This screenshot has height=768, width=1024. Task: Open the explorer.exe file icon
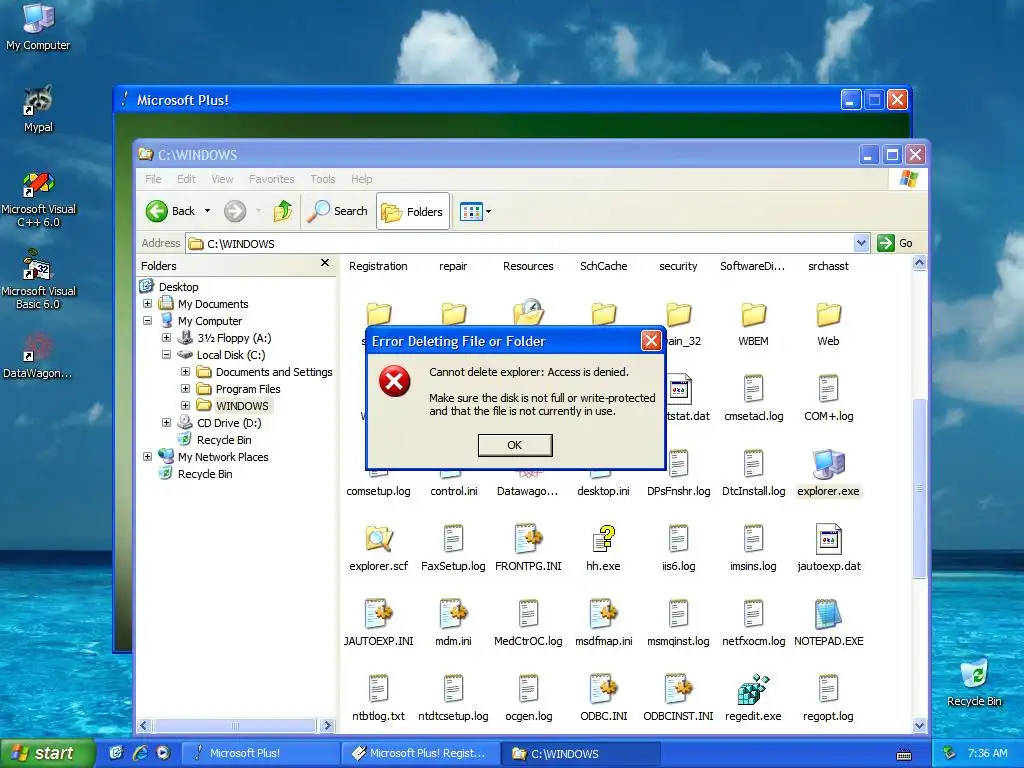(x=828, y=464)
